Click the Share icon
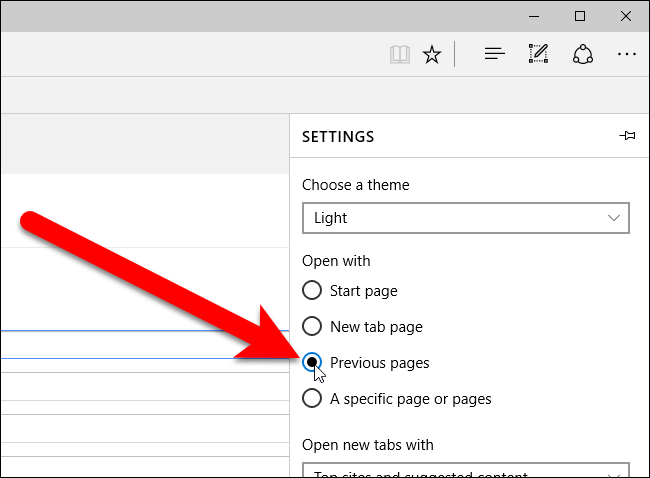 [583, 54]
